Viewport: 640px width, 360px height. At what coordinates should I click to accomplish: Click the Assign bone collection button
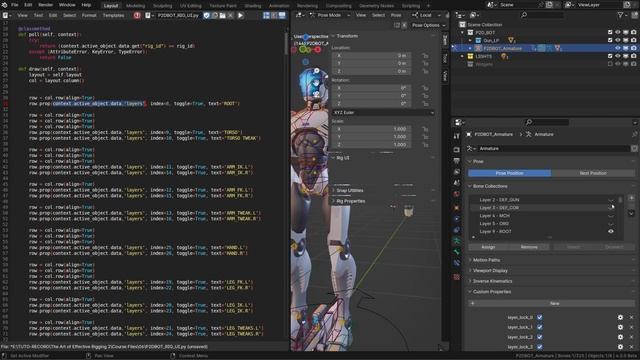488,247
